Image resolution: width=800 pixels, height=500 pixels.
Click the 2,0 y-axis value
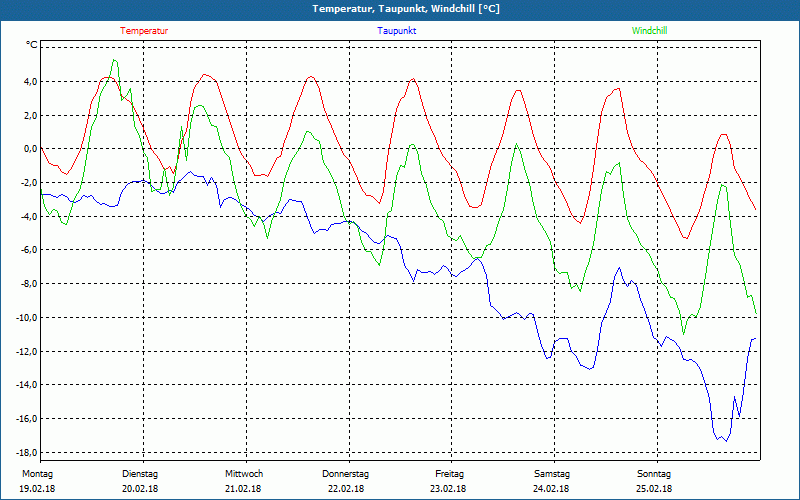[x=31, y=115]
